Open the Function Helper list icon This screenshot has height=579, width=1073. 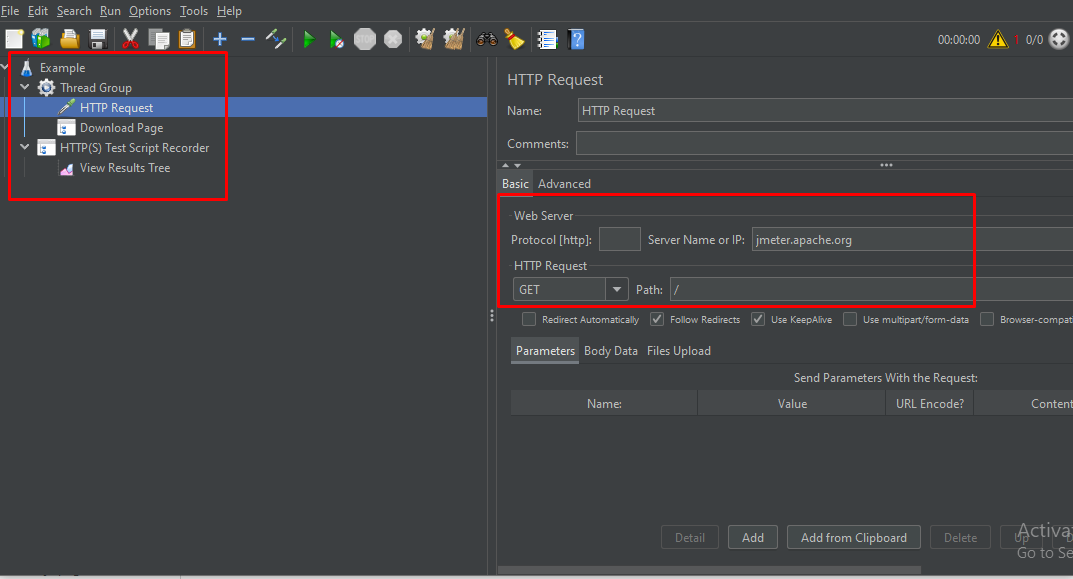tap(547, 39)
